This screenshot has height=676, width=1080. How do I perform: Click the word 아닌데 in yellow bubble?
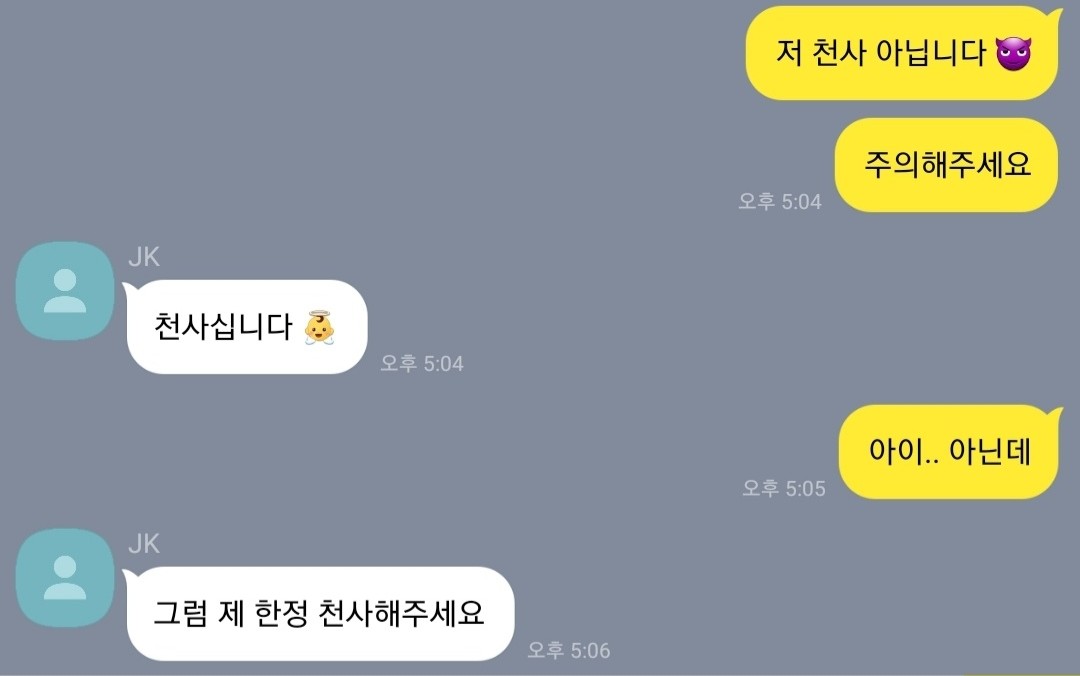tap(990, 451)
